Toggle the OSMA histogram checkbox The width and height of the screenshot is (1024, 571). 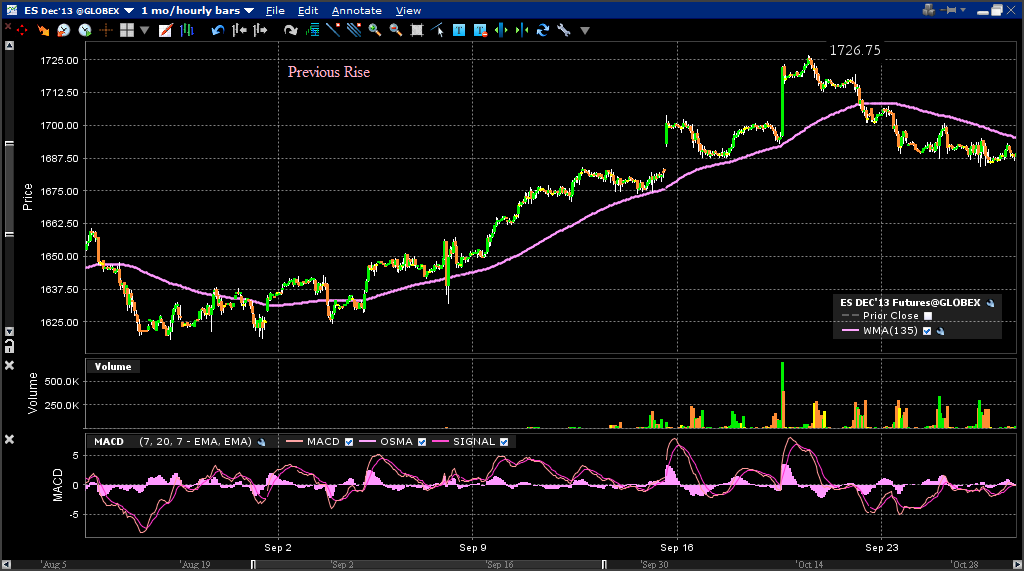pyautogui.click(x=422, y=442)
